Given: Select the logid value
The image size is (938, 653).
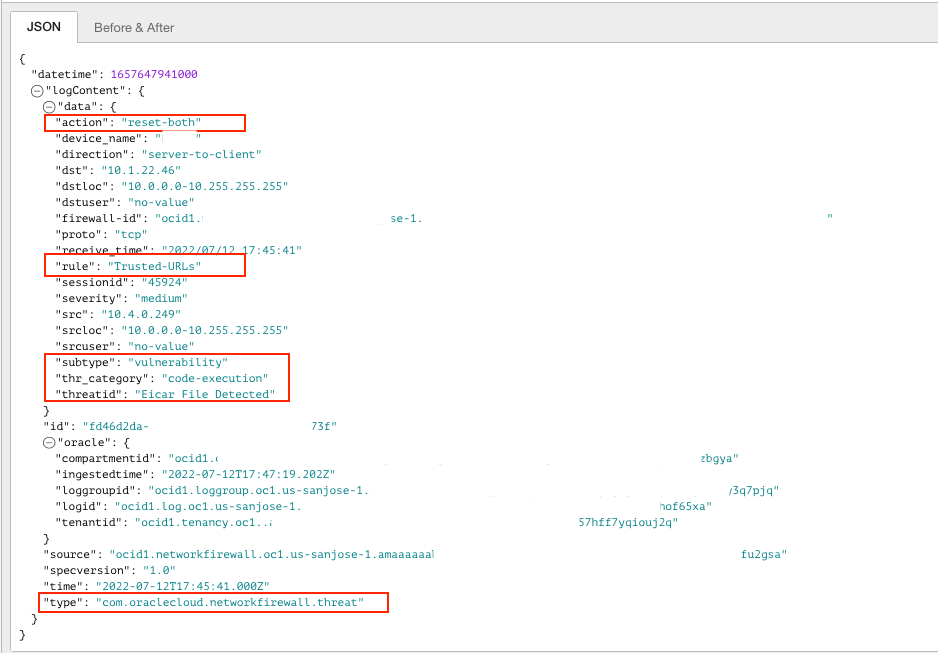Looking at the screenshot, I should (x=413, y=507).
